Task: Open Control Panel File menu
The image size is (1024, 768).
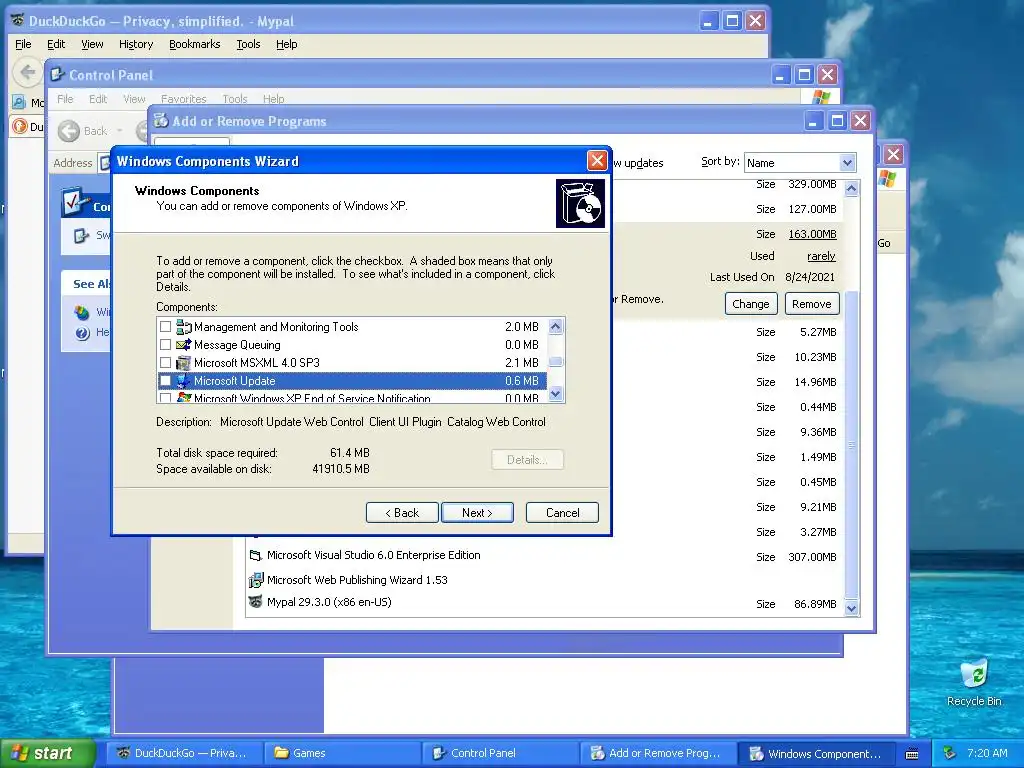Action: click(x=65, y=99)
